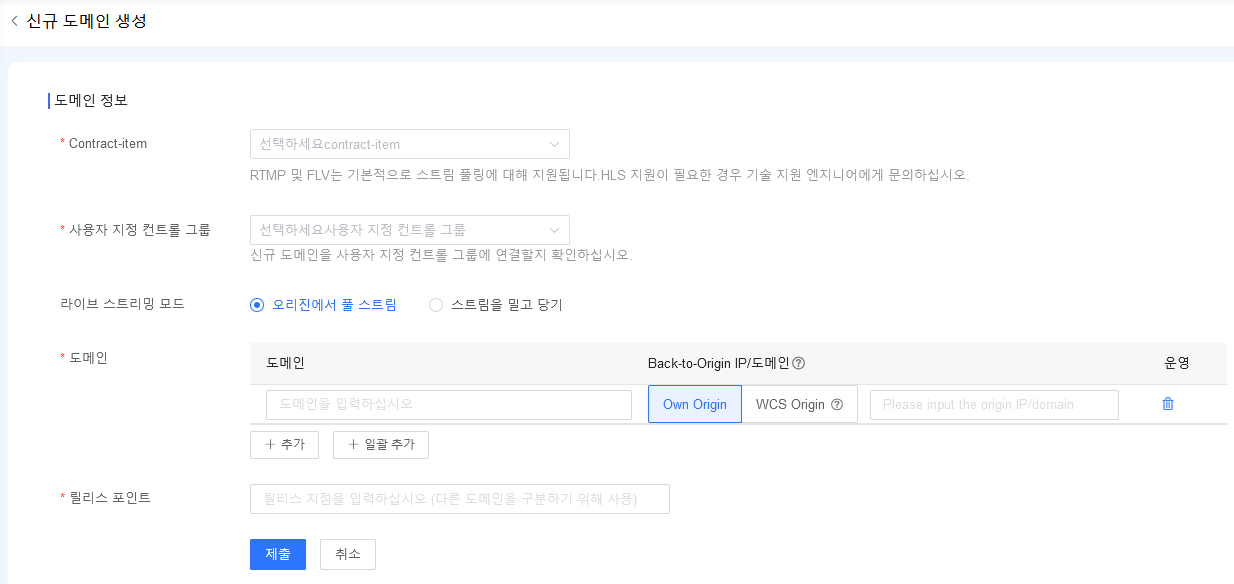This screenshot has height=584, width=1234.
Task: Click the plus icon on the 추가 button
Action: (270, 444)
